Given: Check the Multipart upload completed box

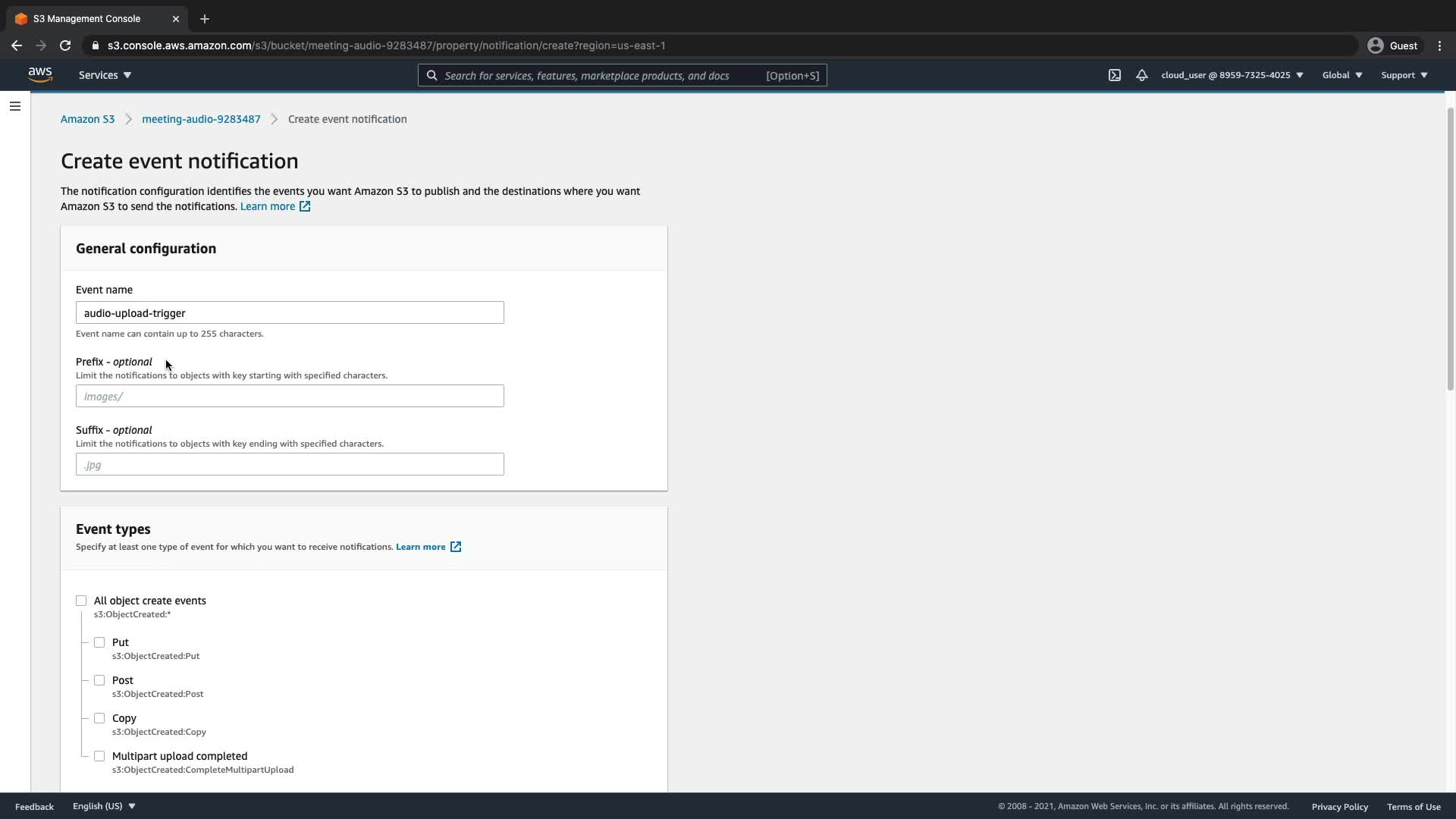Looking at the screenshot, I should tap(99, 756).
